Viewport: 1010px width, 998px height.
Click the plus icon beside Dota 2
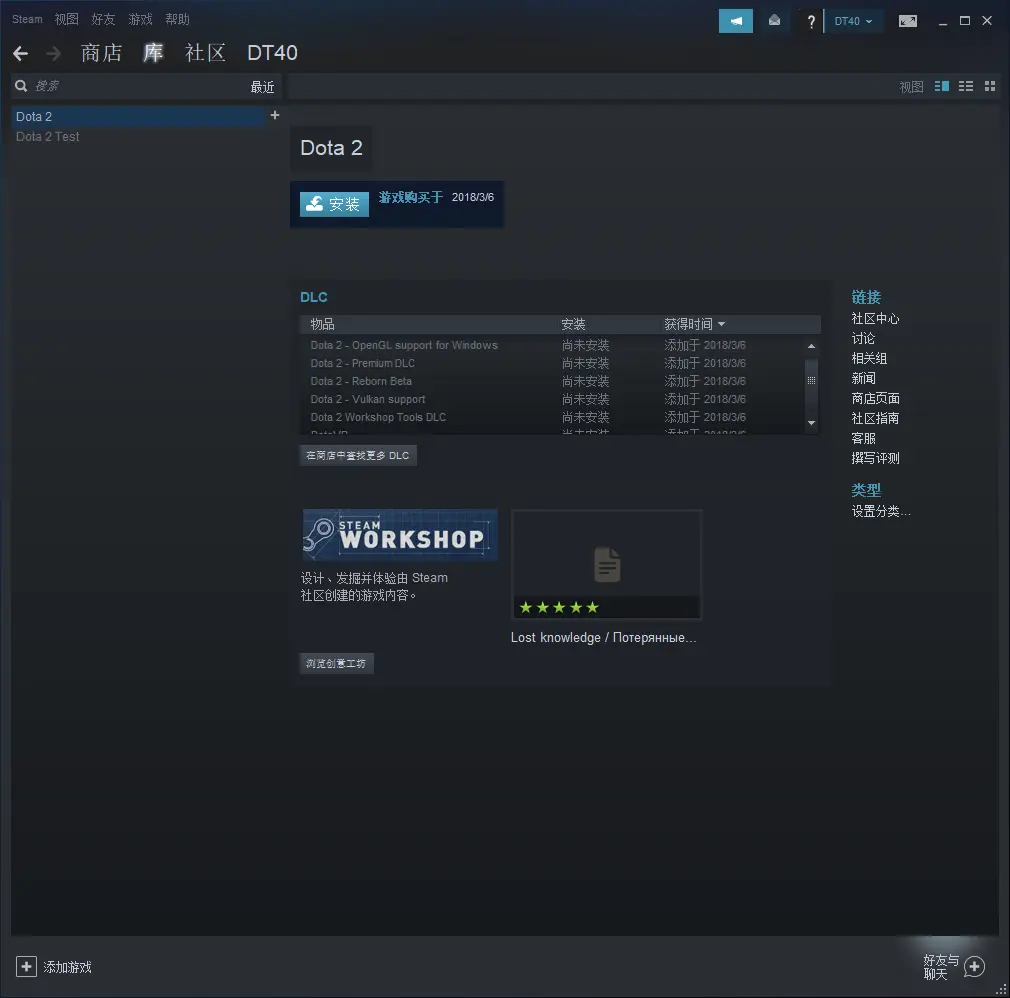[275, 116]
